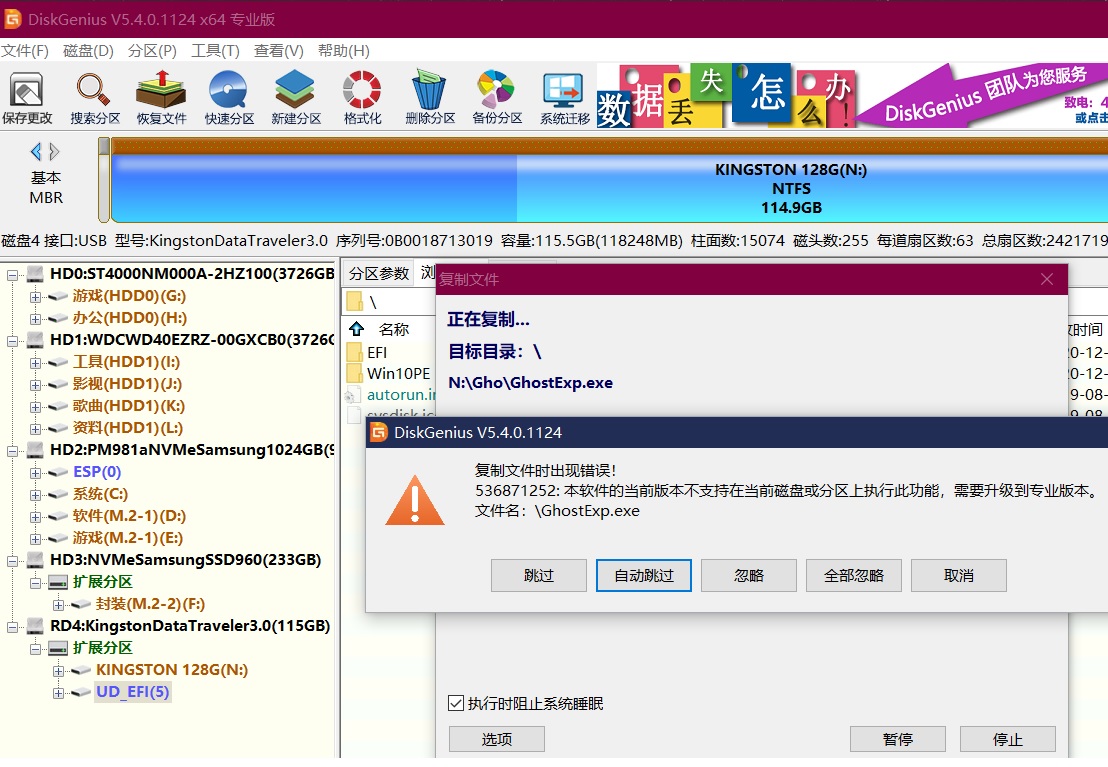Screen dimensions: 1108x767
Task: Collapse the HD3 NVMeSamsungSSD960 node
Action: (12, 561)
